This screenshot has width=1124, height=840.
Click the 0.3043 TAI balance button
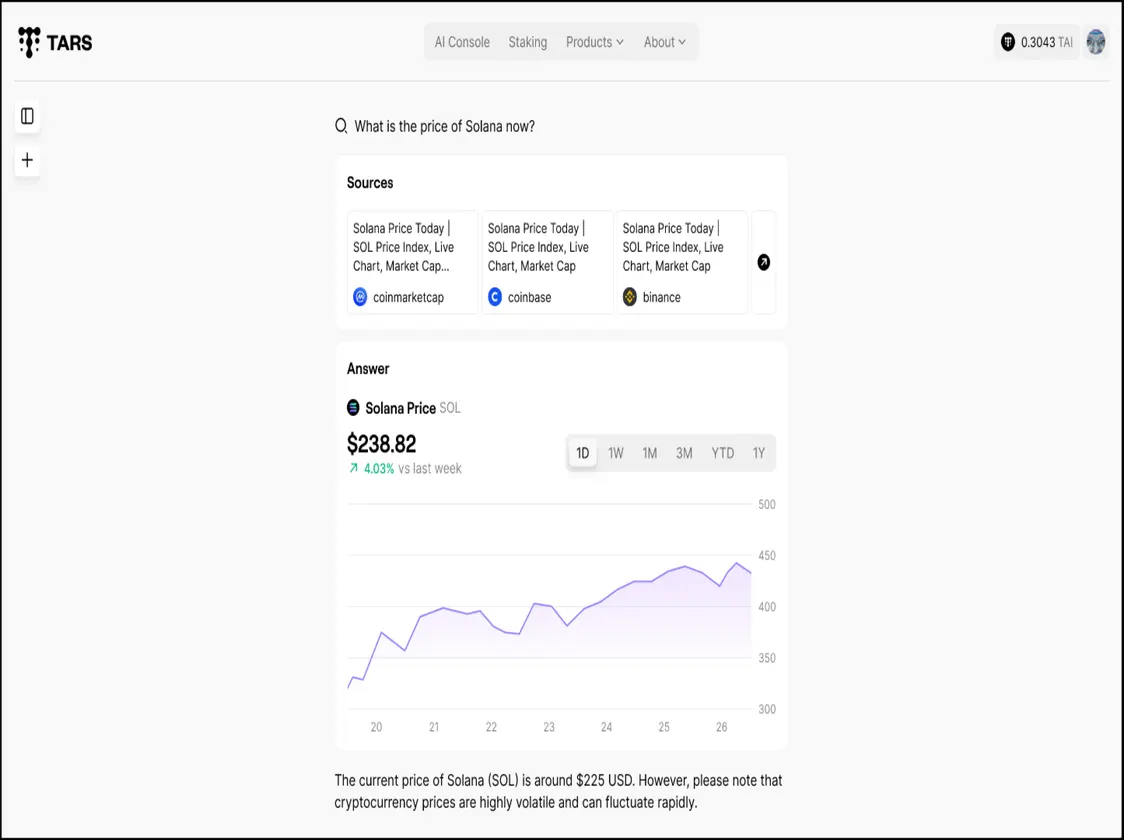[1037, 42]
